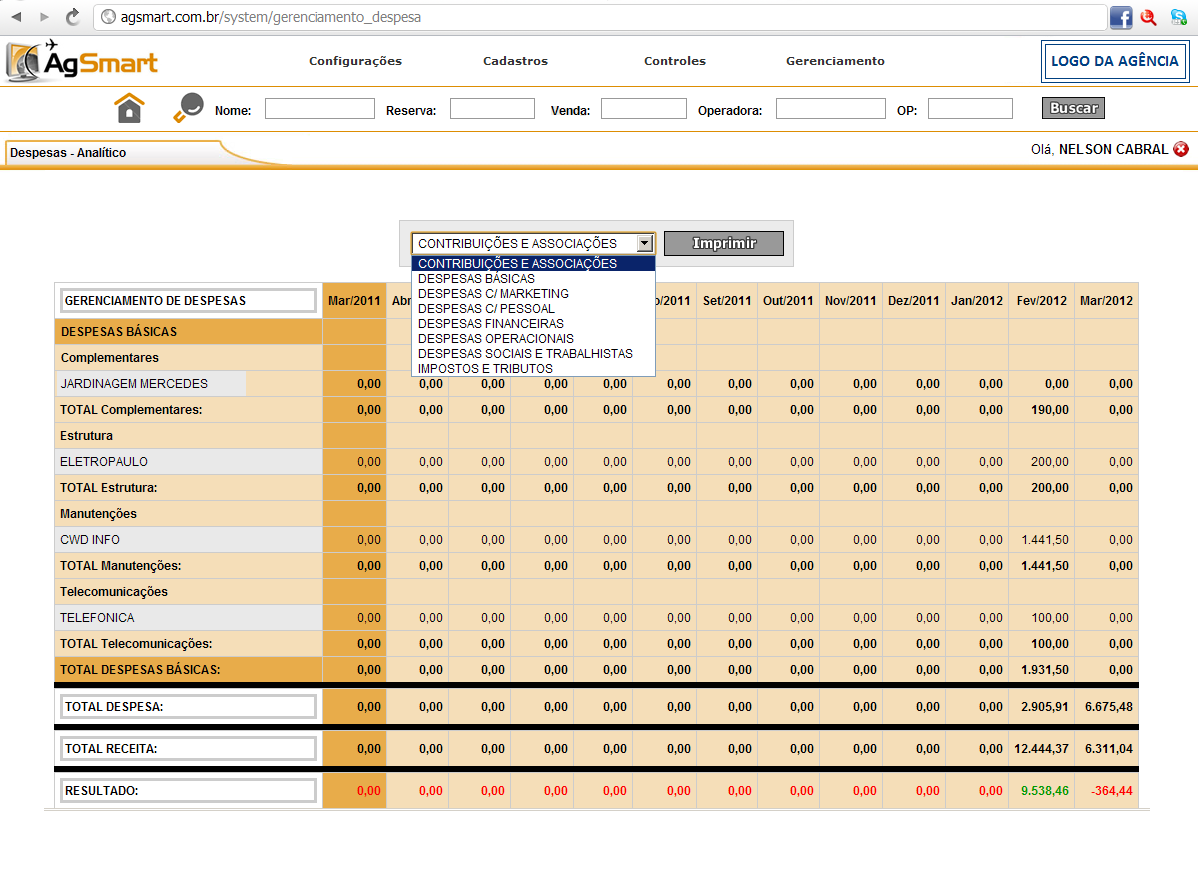Click the CWD INFO row label
The image size is (1198, 874).
click(x=90, y=539)
